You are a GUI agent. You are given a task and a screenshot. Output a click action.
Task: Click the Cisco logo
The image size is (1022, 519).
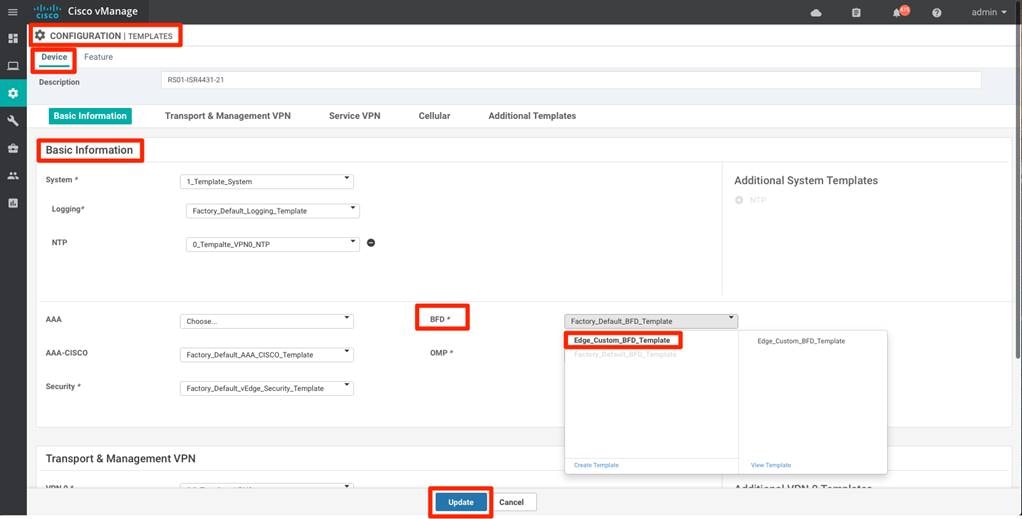coord(47,12)
